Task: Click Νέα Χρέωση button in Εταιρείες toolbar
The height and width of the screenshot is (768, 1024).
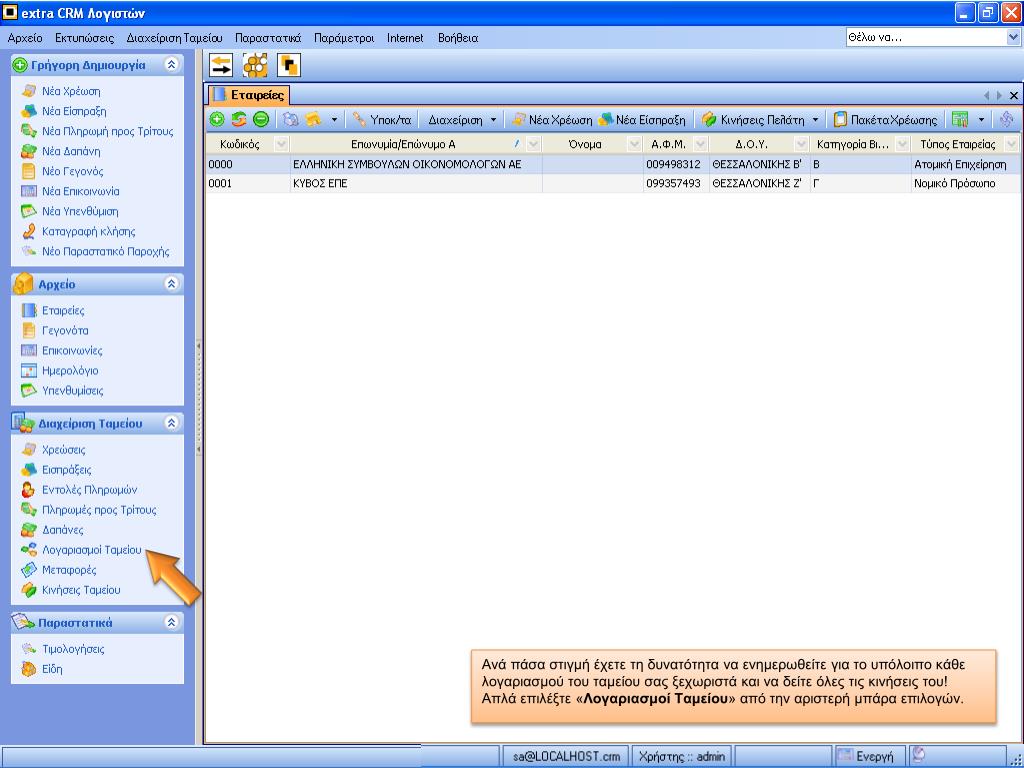Action: pos(552,120)
